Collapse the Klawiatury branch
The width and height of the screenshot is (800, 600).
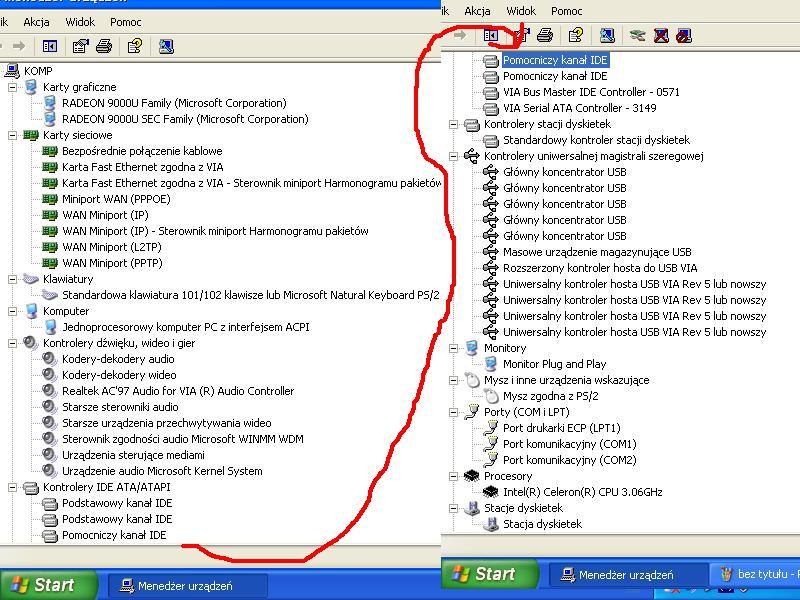tap(12, 279)
